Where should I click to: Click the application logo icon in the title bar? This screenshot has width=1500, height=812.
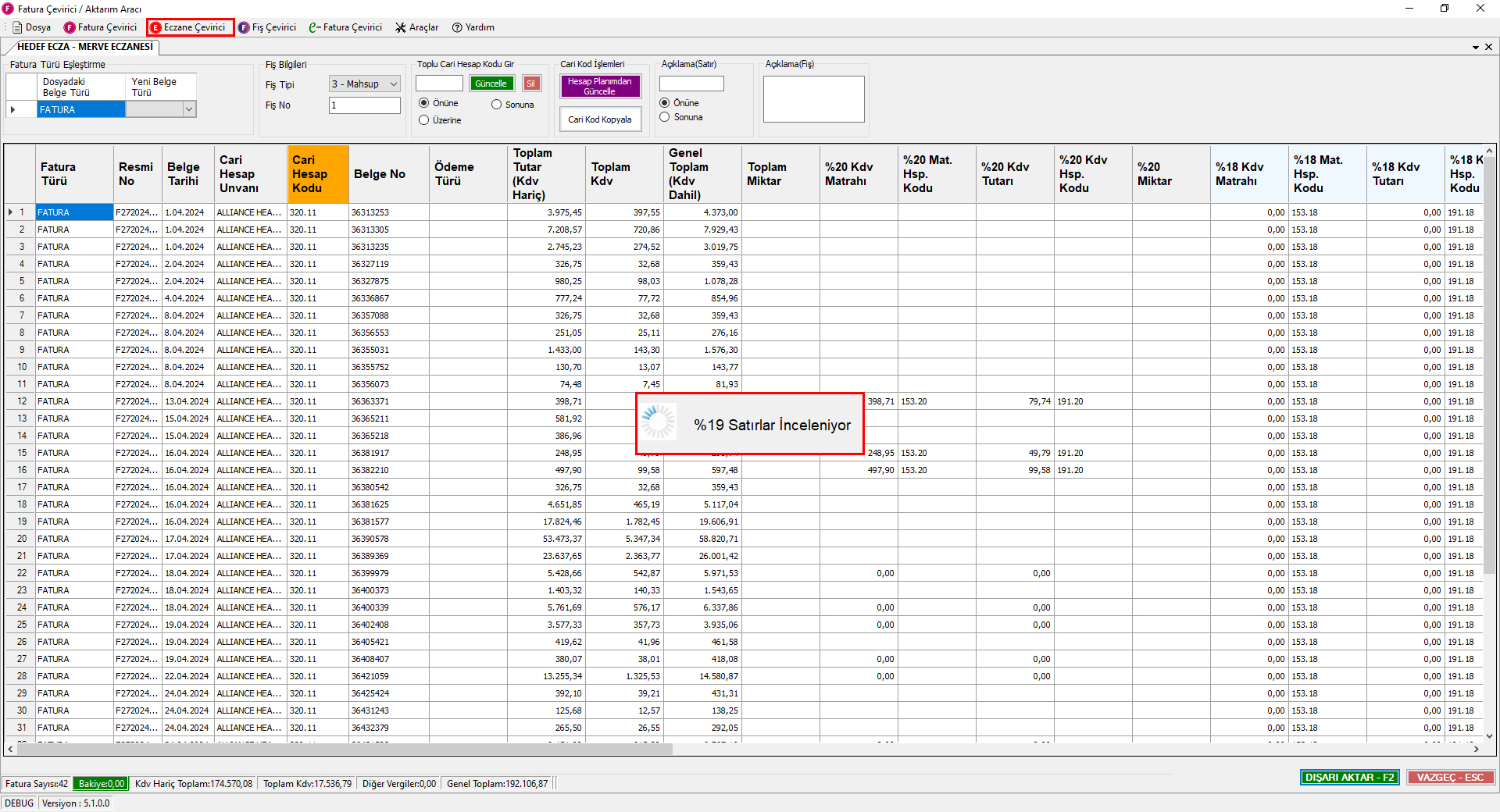(x=8, y=9)
